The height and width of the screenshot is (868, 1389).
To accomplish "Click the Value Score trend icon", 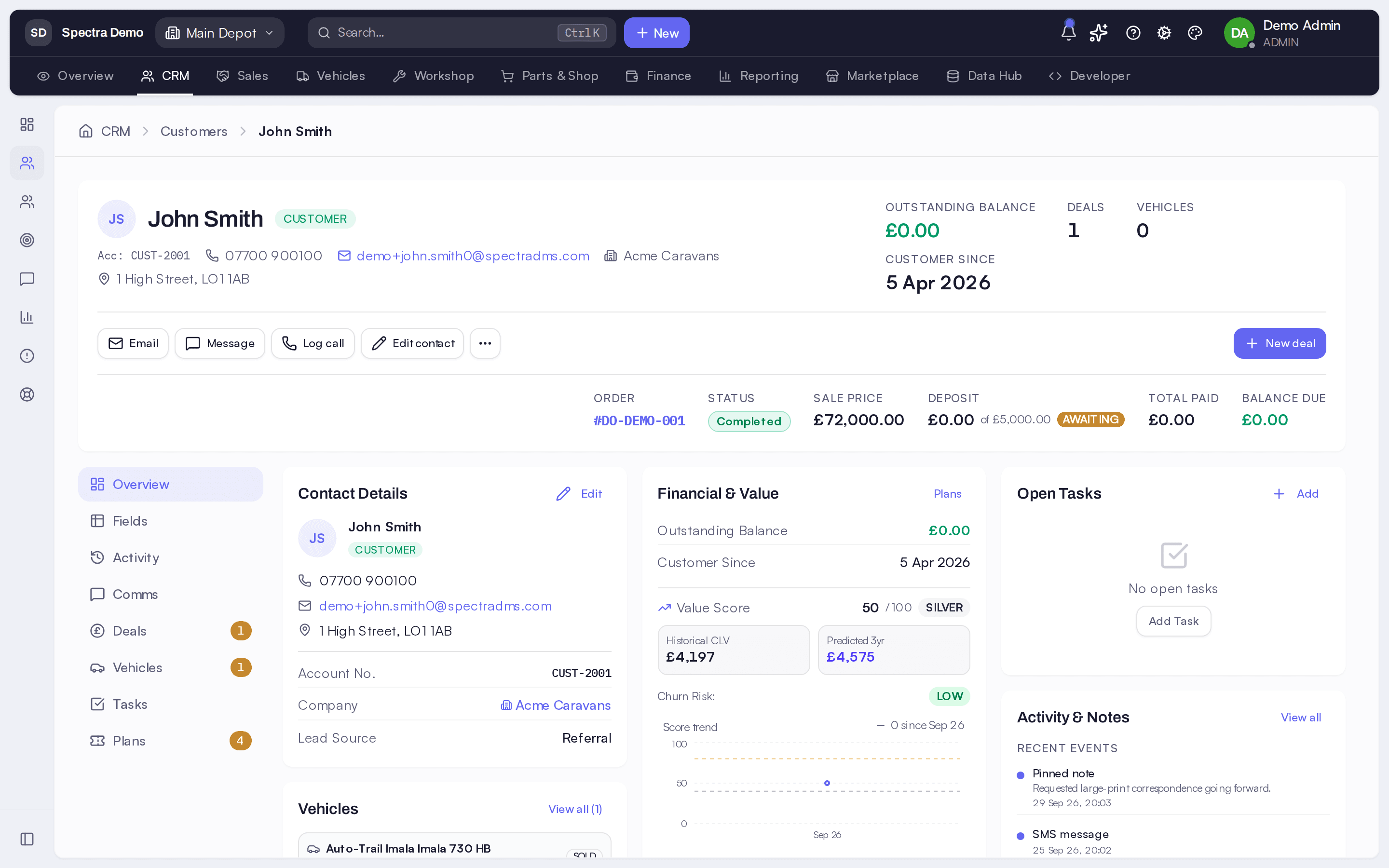I will [x=664, y=608].
